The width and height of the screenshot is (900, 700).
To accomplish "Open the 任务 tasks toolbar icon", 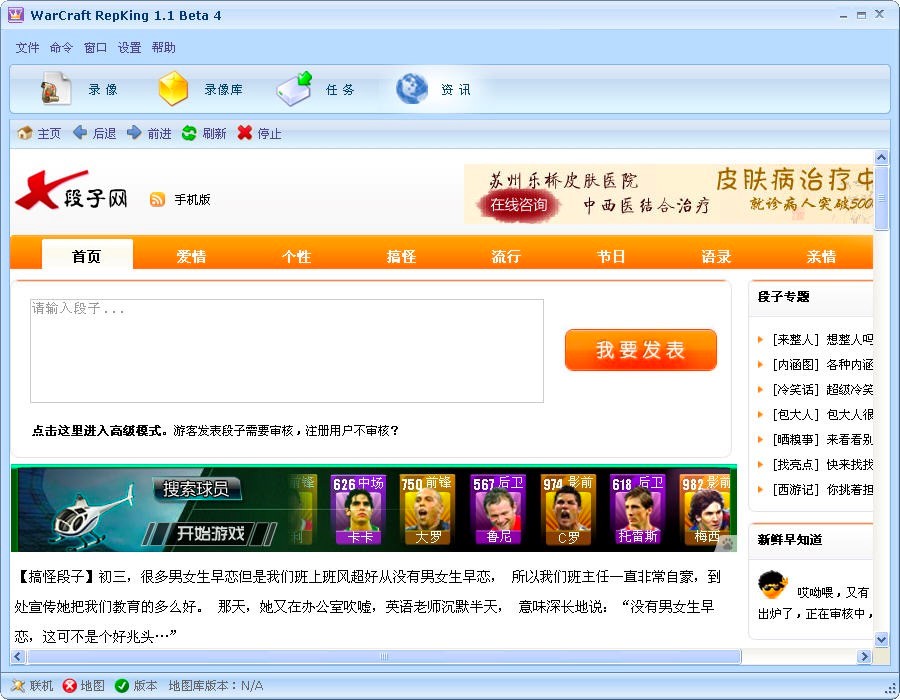I will coord(295,88).
